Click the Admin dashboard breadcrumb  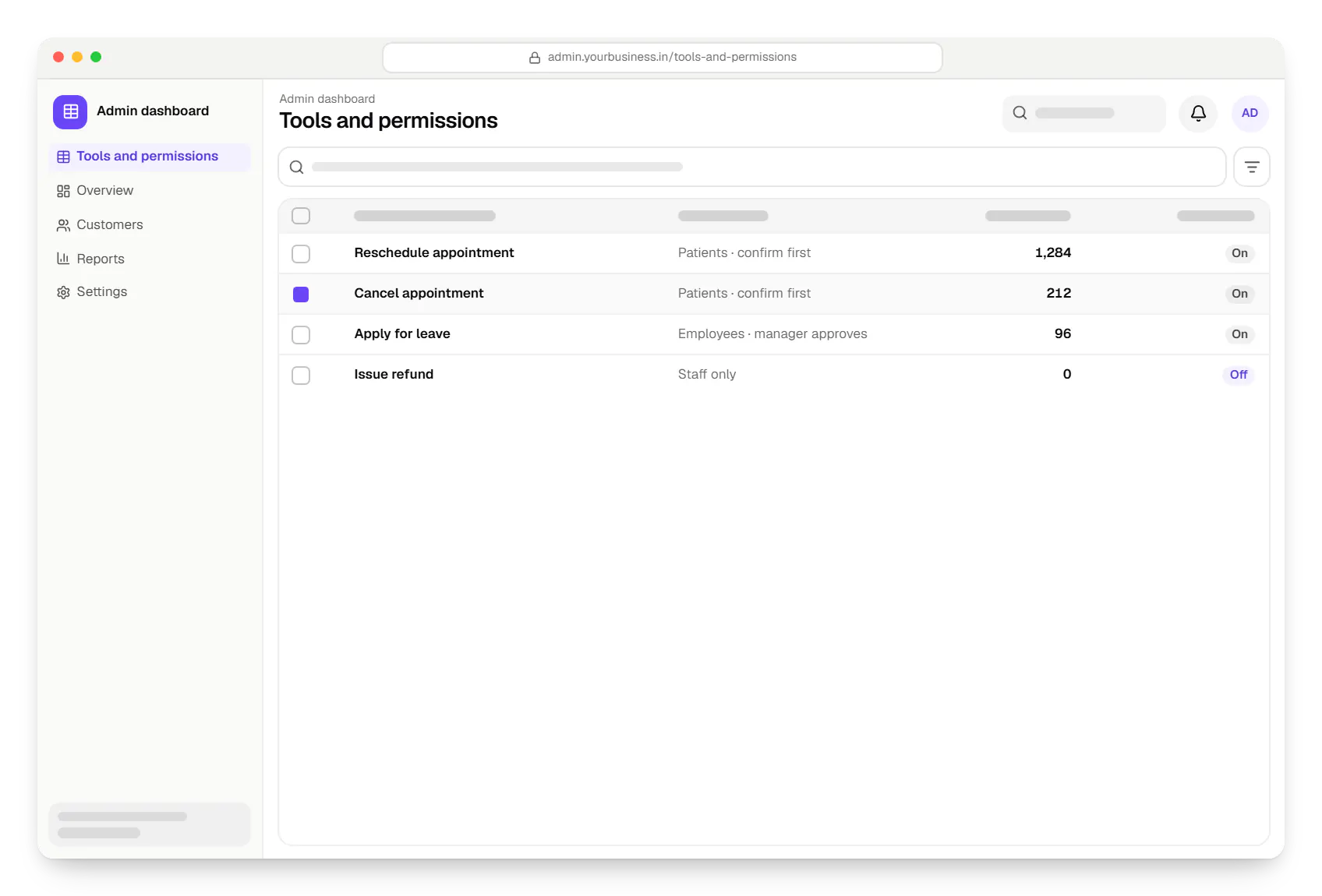point(327,99)
